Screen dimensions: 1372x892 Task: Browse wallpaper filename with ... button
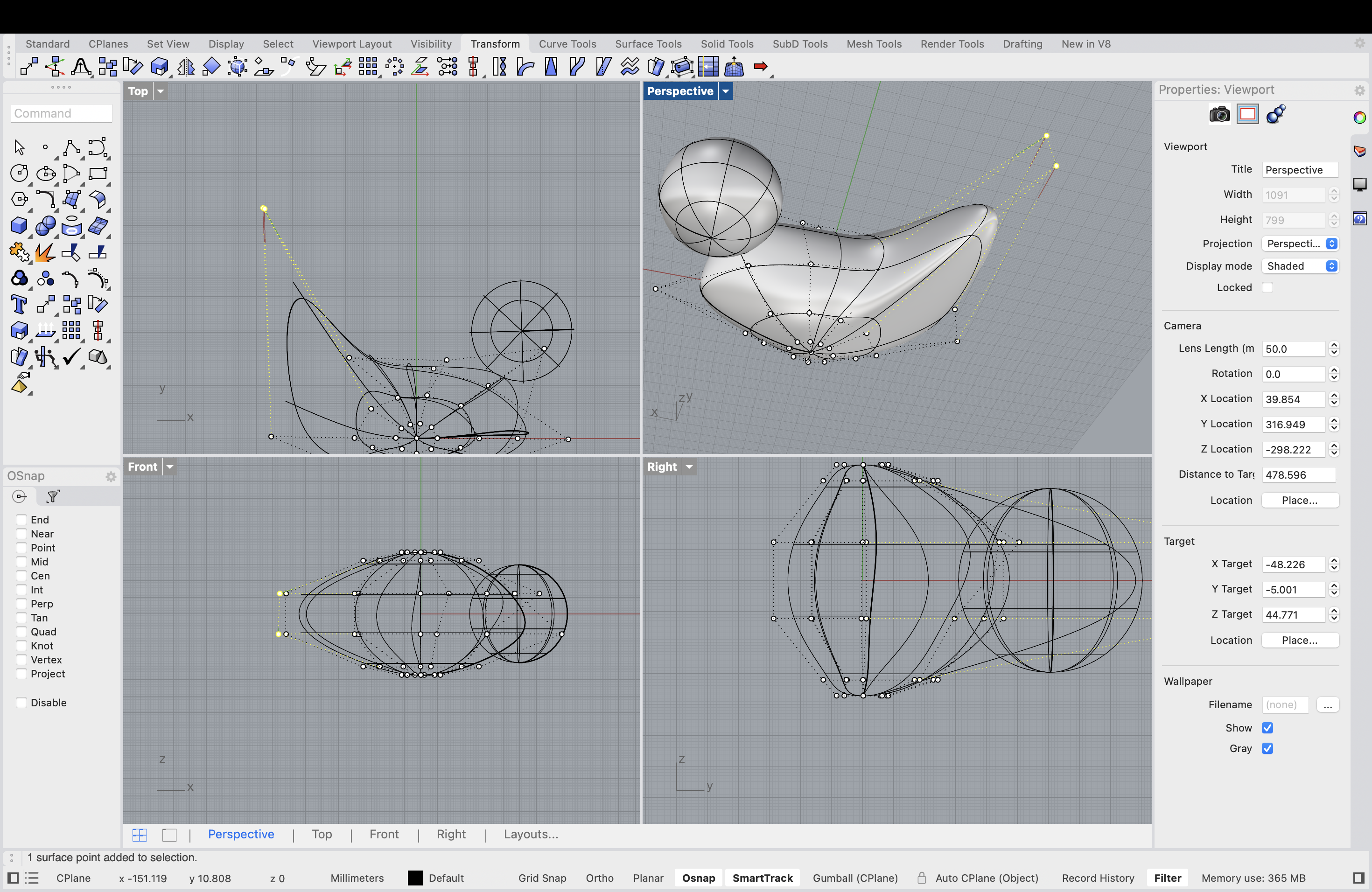coord(1328,705)
